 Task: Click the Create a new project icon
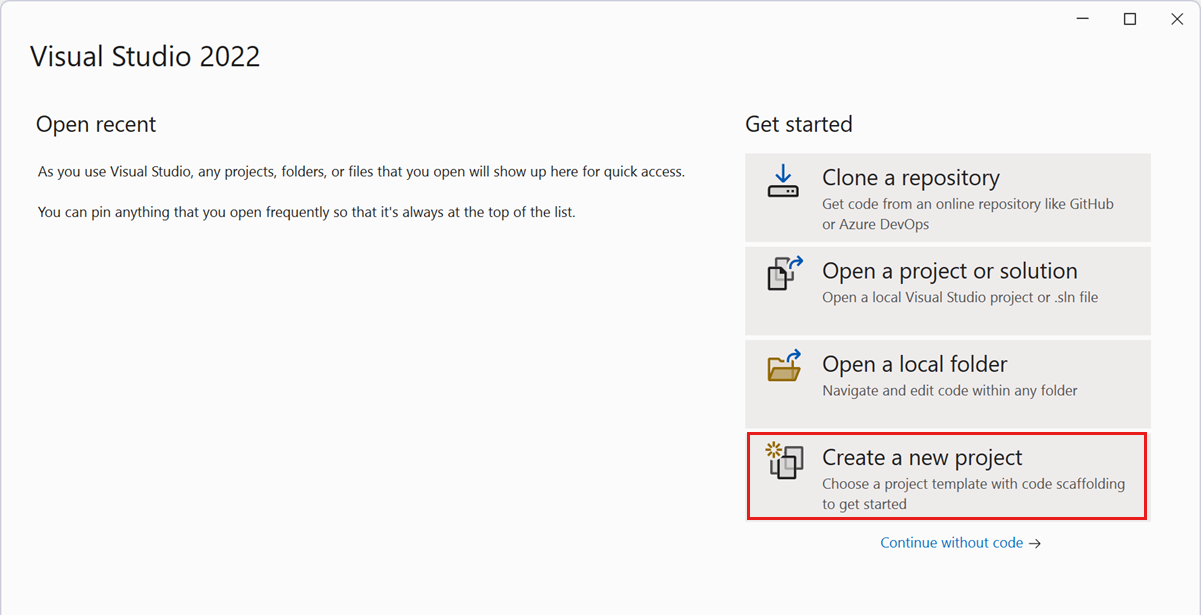(x=785, y=462)
